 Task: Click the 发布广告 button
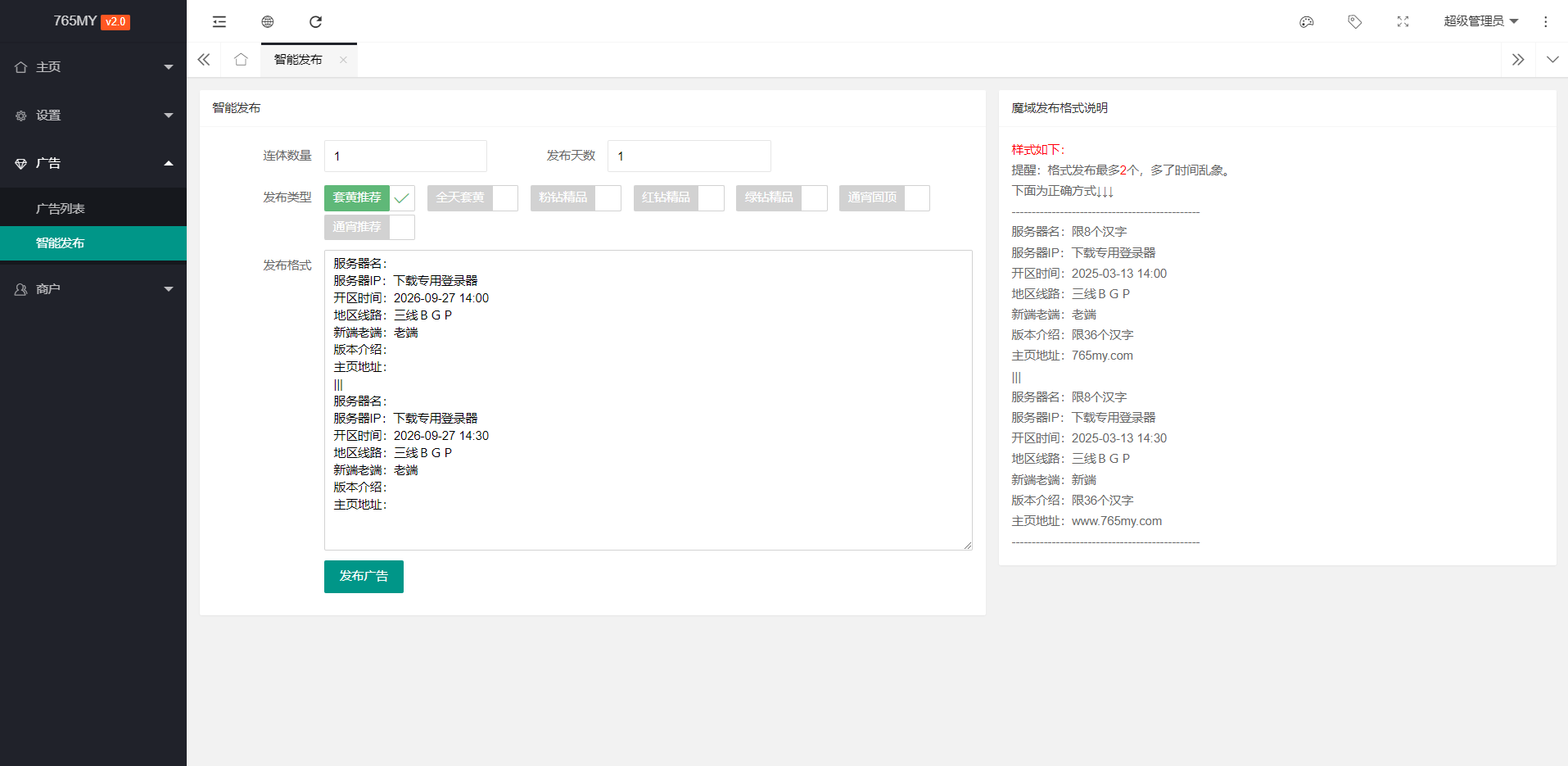click(364, 577)
